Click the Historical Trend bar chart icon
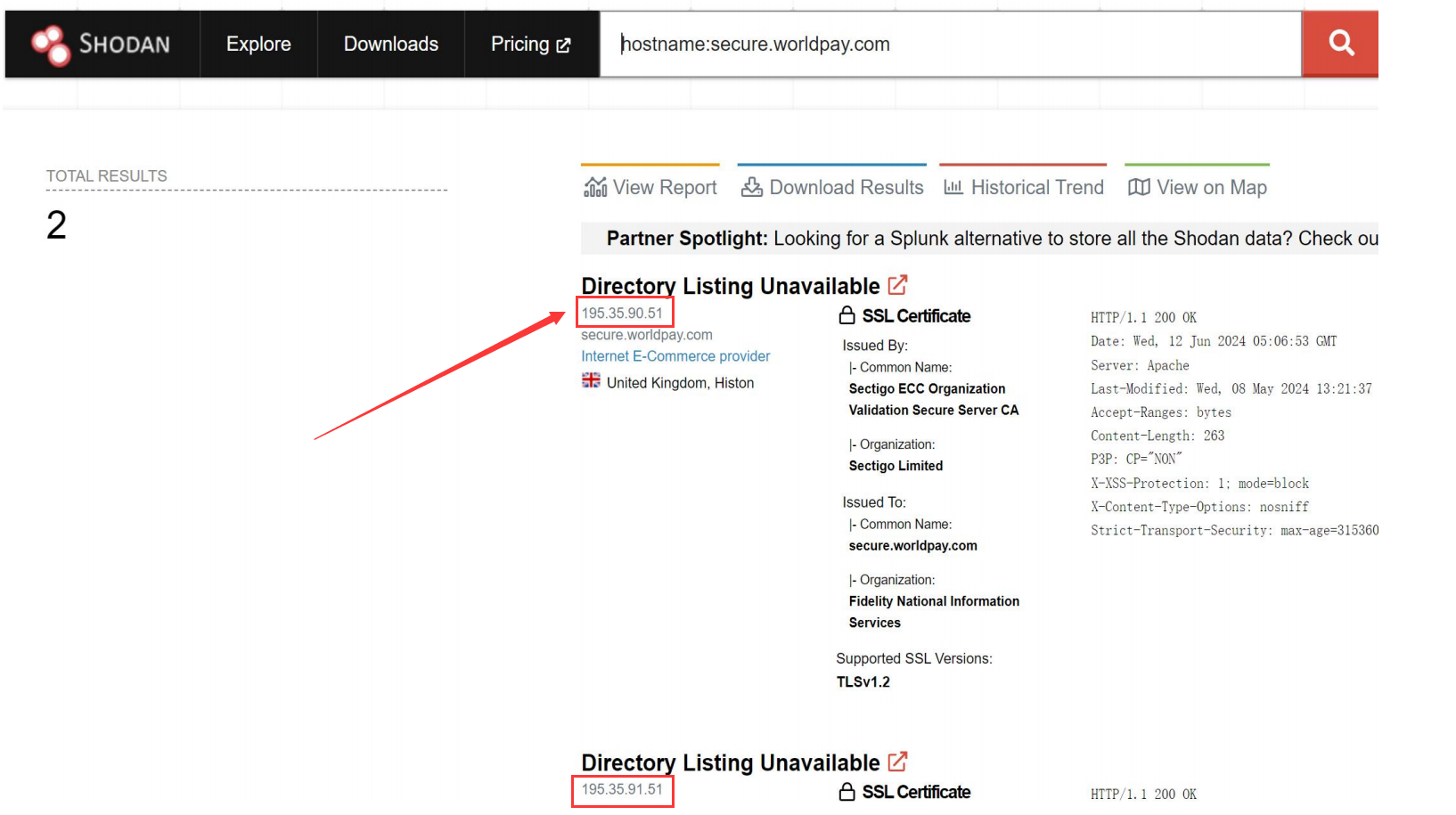 pyautogui.click(x=953, y=187)
